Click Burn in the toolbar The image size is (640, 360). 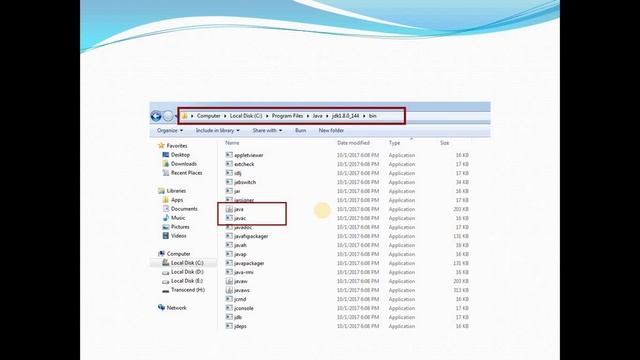pyautogui.click(x=300, y=131)
